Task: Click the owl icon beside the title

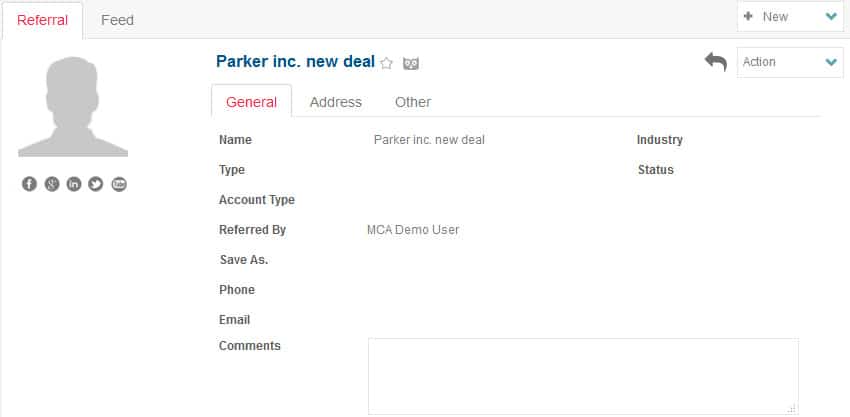Action: click(x=411, y=63)
